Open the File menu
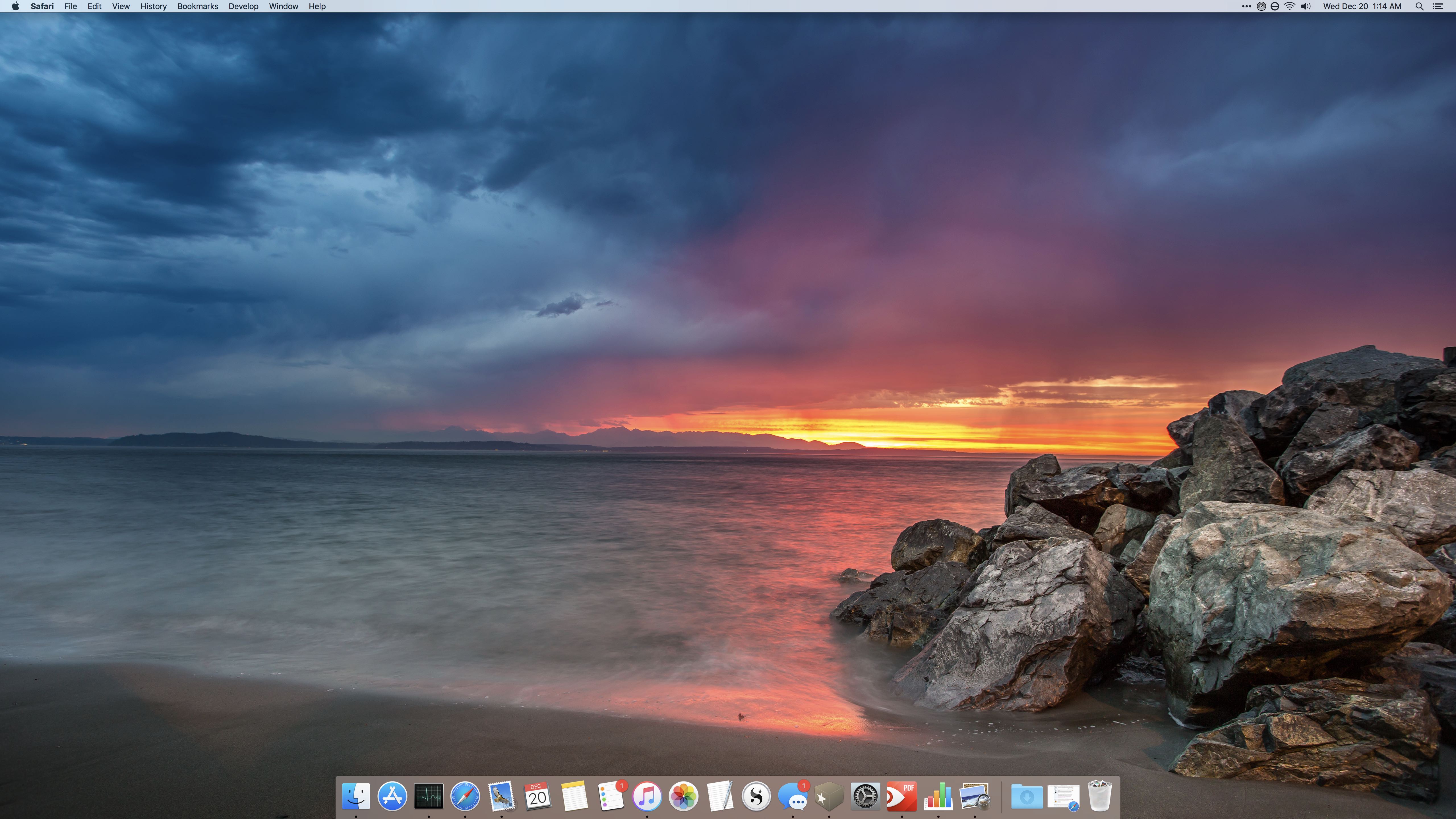The width and height of the screenshot is (1456, 819). 71,6
